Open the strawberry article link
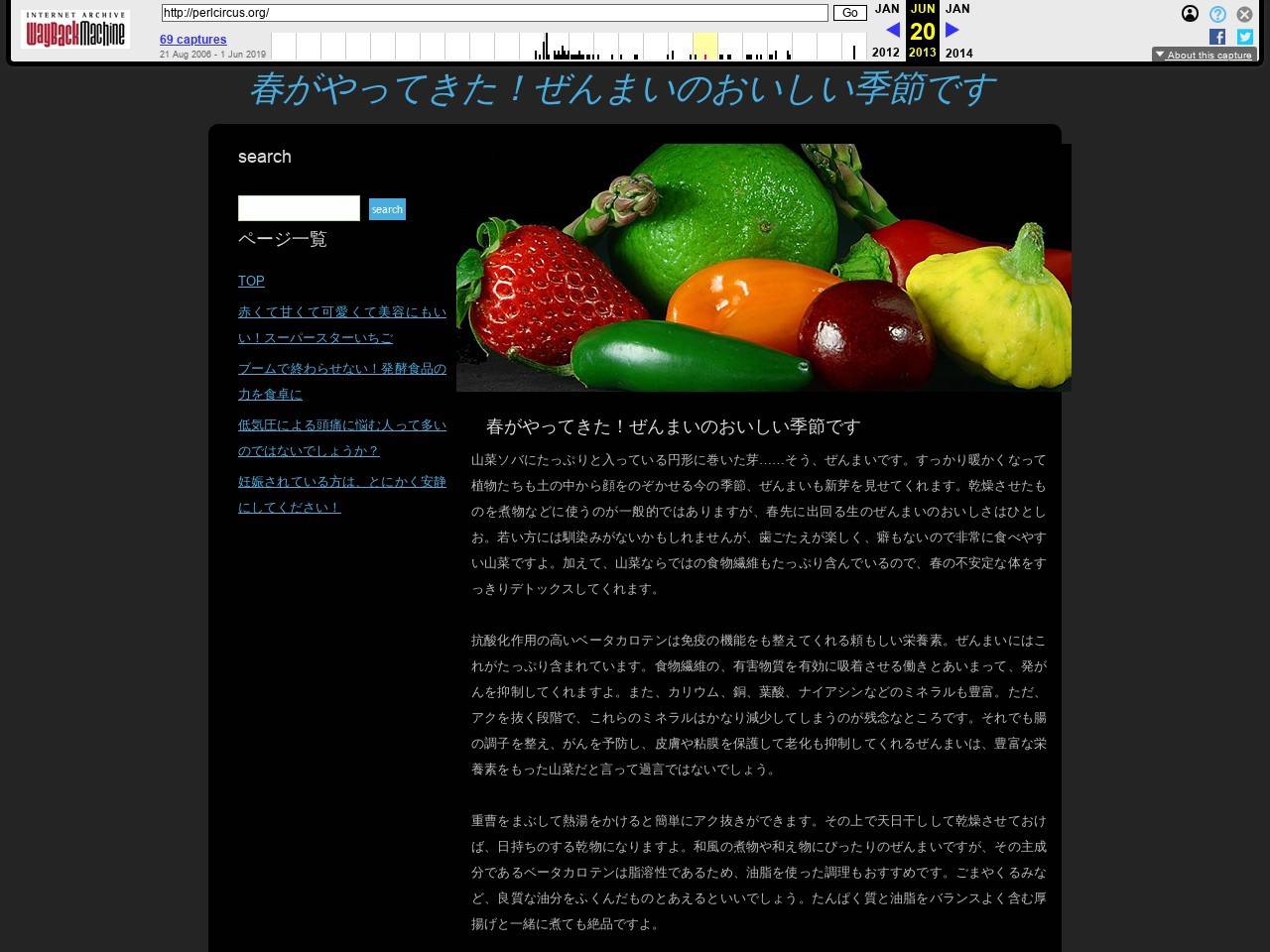Image resolution: width=1270 pixels, height=952 pixels. pyautogui.click(x=340, y=324)
